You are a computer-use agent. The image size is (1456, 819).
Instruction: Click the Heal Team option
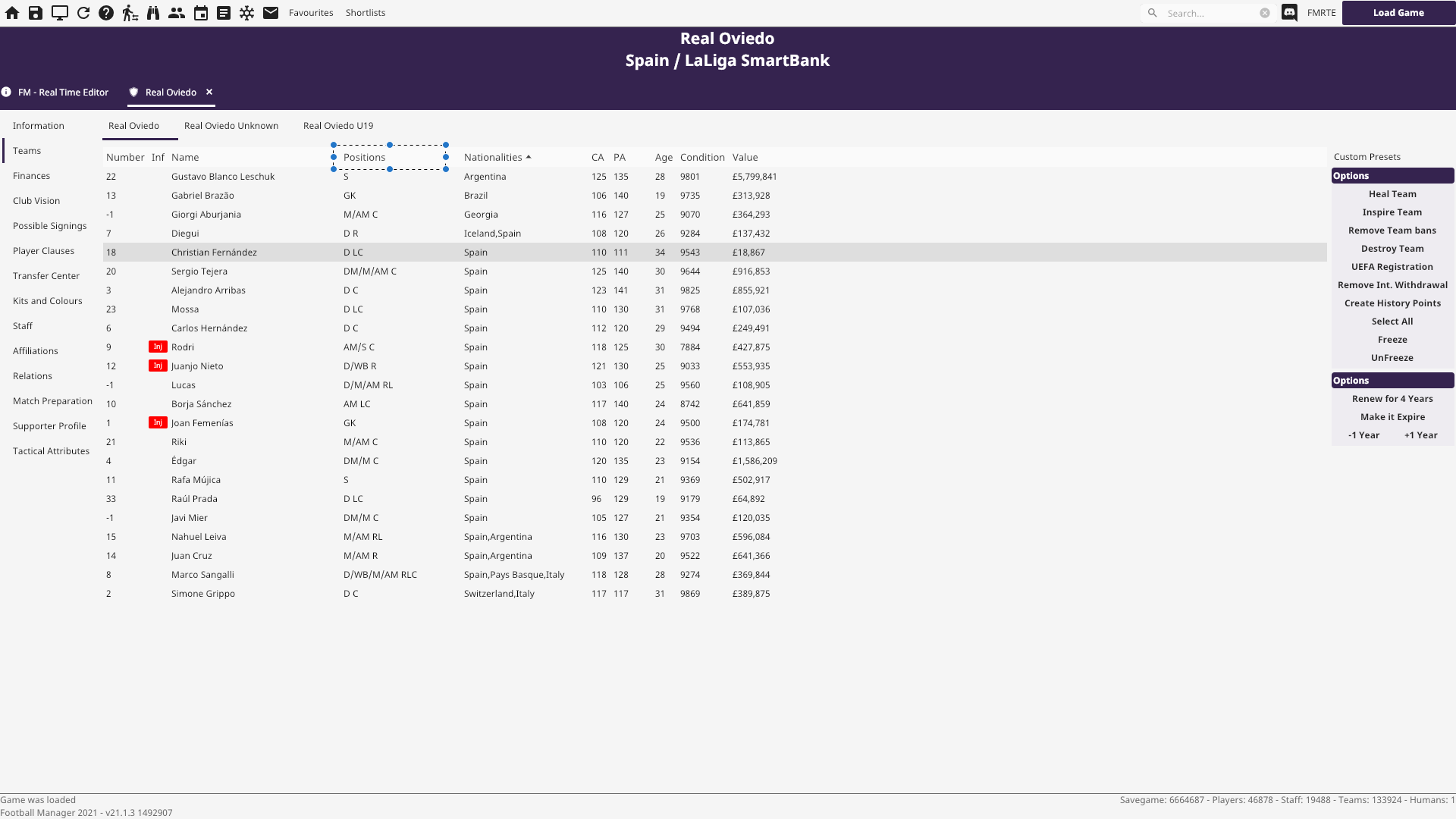(x=1392, y=194)
